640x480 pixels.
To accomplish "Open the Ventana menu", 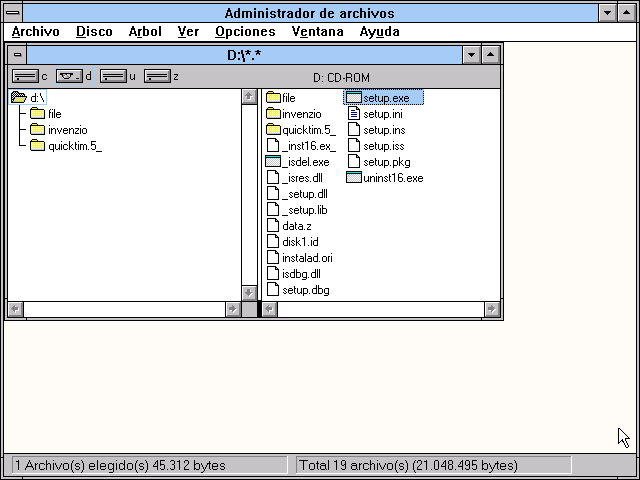I will (x=318, y=31).
